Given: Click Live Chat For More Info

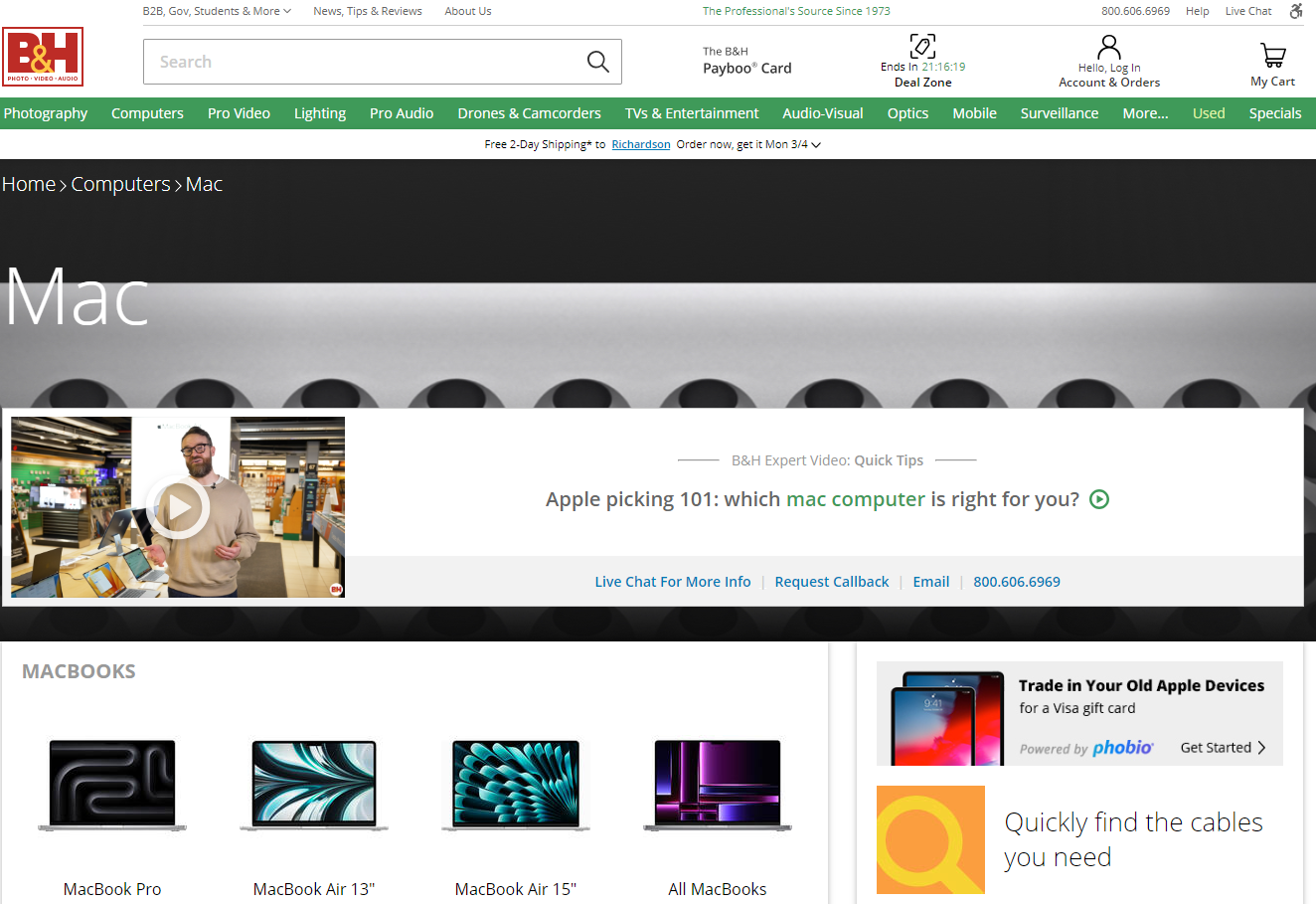Looking at the screenshot, I should 672,582.
